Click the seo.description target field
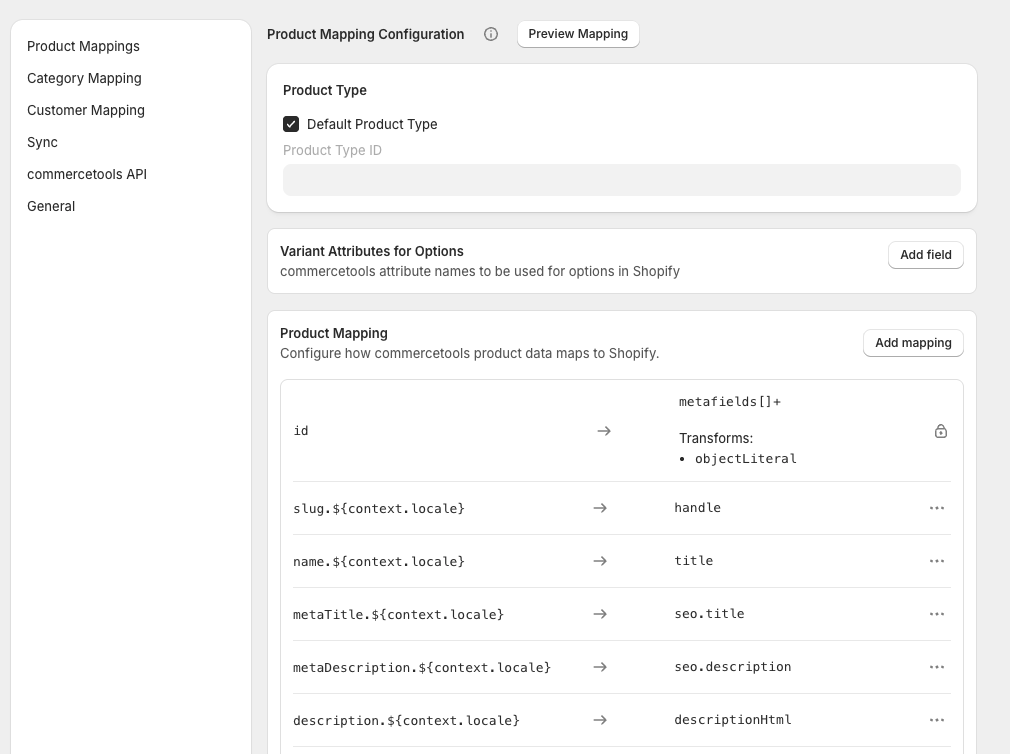This screenshot has height=754, width=1010. 732,667
